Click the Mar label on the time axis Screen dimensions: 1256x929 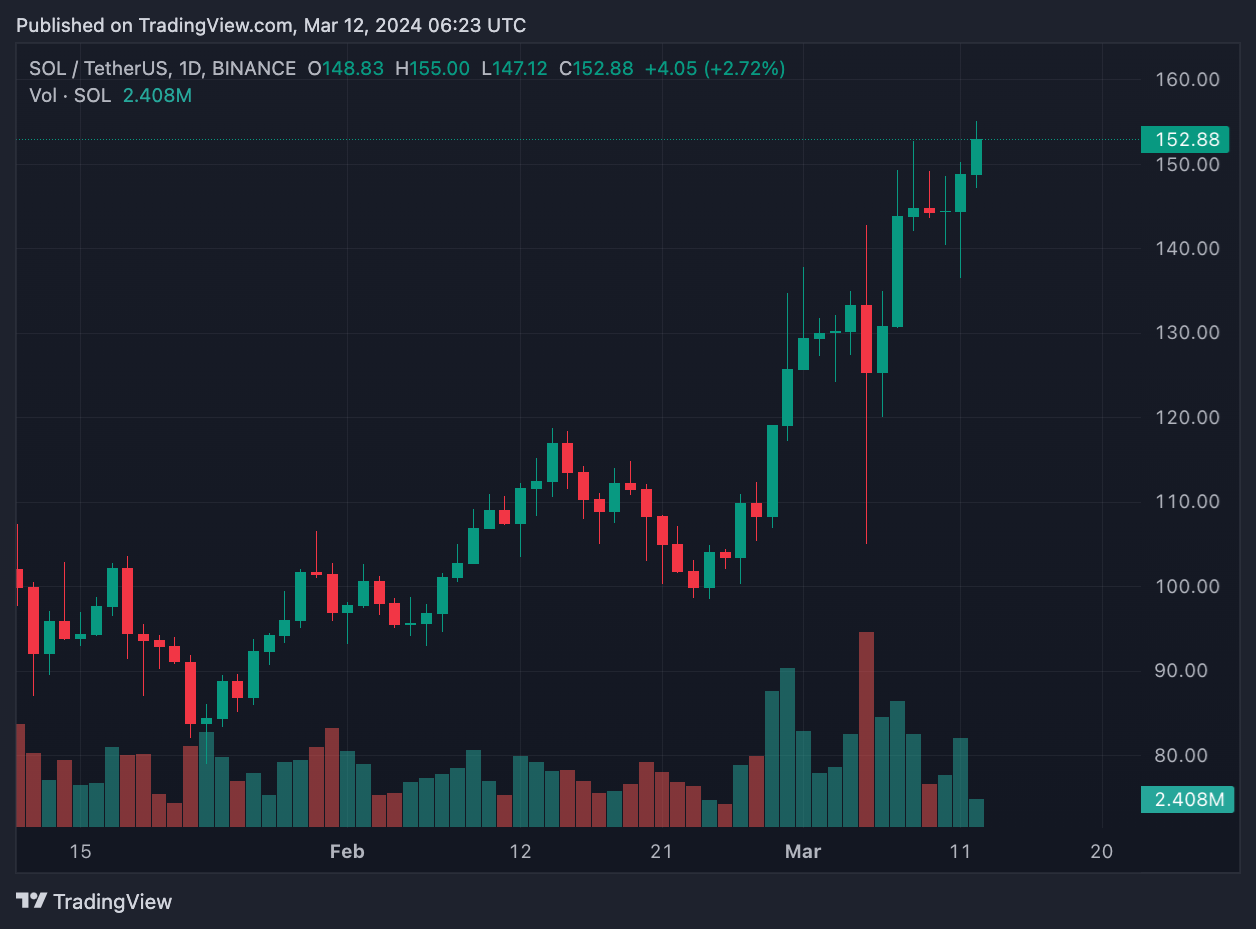pyautogui.click(x=803, y=852)
